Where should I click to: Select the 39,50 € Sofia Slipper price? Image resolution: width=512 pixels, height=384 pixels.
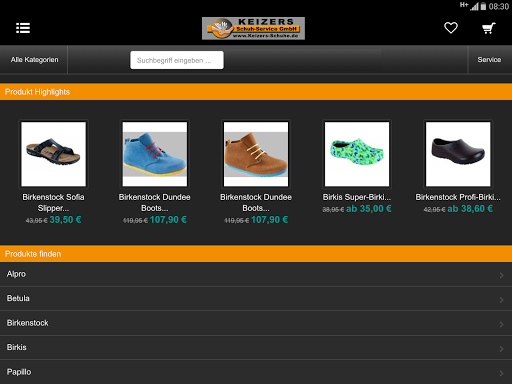click(x=65, y=220)
